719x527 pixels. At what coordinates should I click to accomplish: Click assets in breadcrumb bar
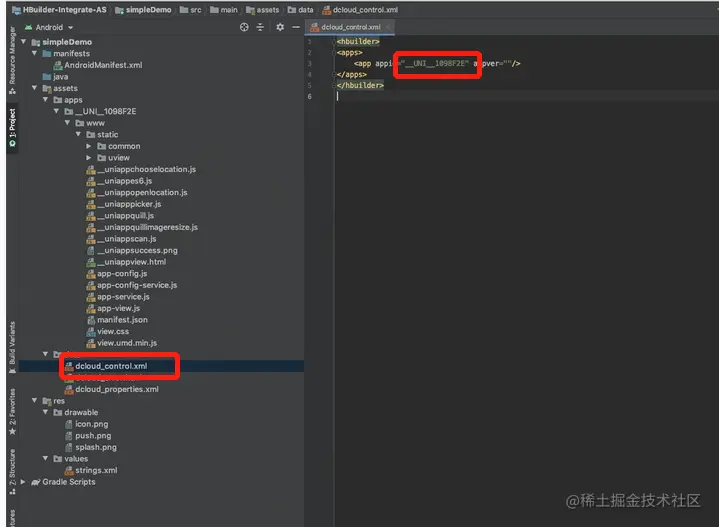tap(263, 10)
